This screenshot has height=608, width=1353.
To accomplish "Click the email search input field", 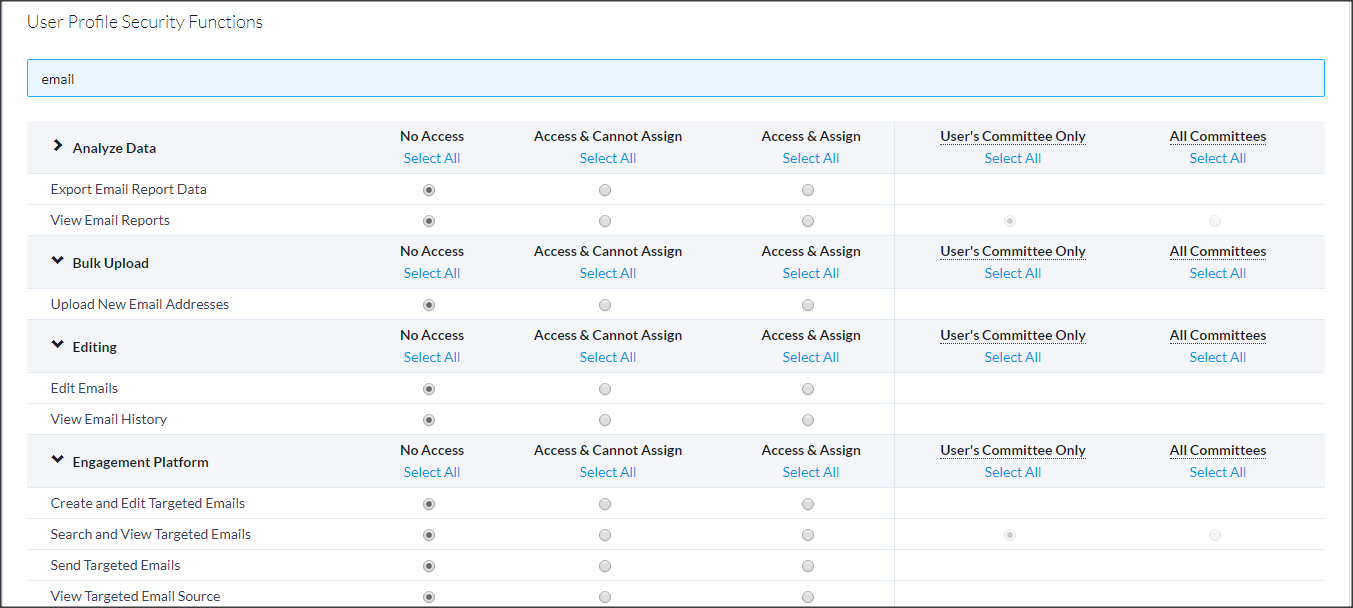I will 675,77.
